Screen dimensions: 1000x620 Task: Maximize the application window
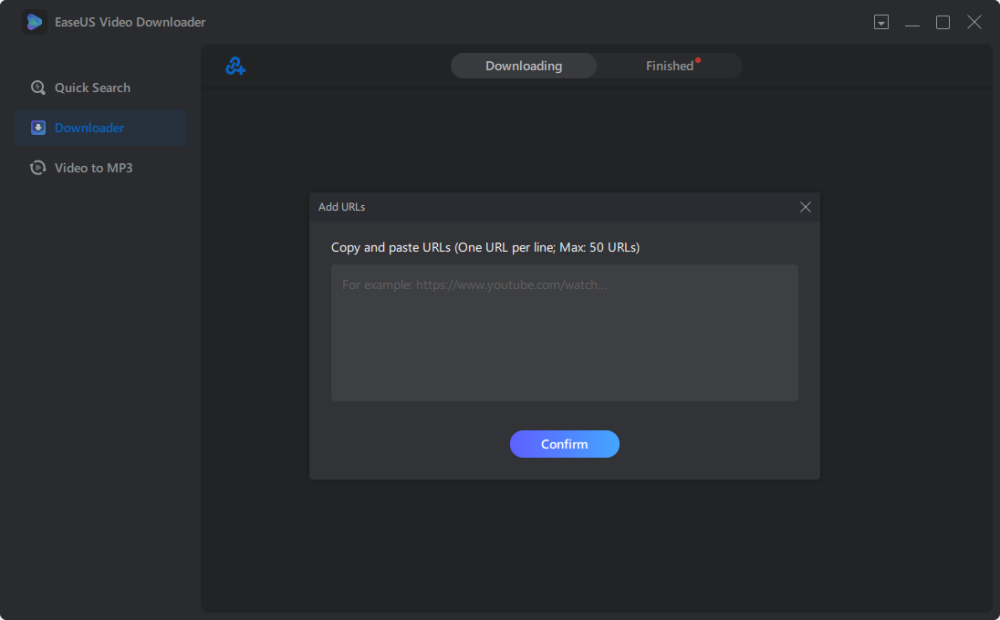[943, 22]
